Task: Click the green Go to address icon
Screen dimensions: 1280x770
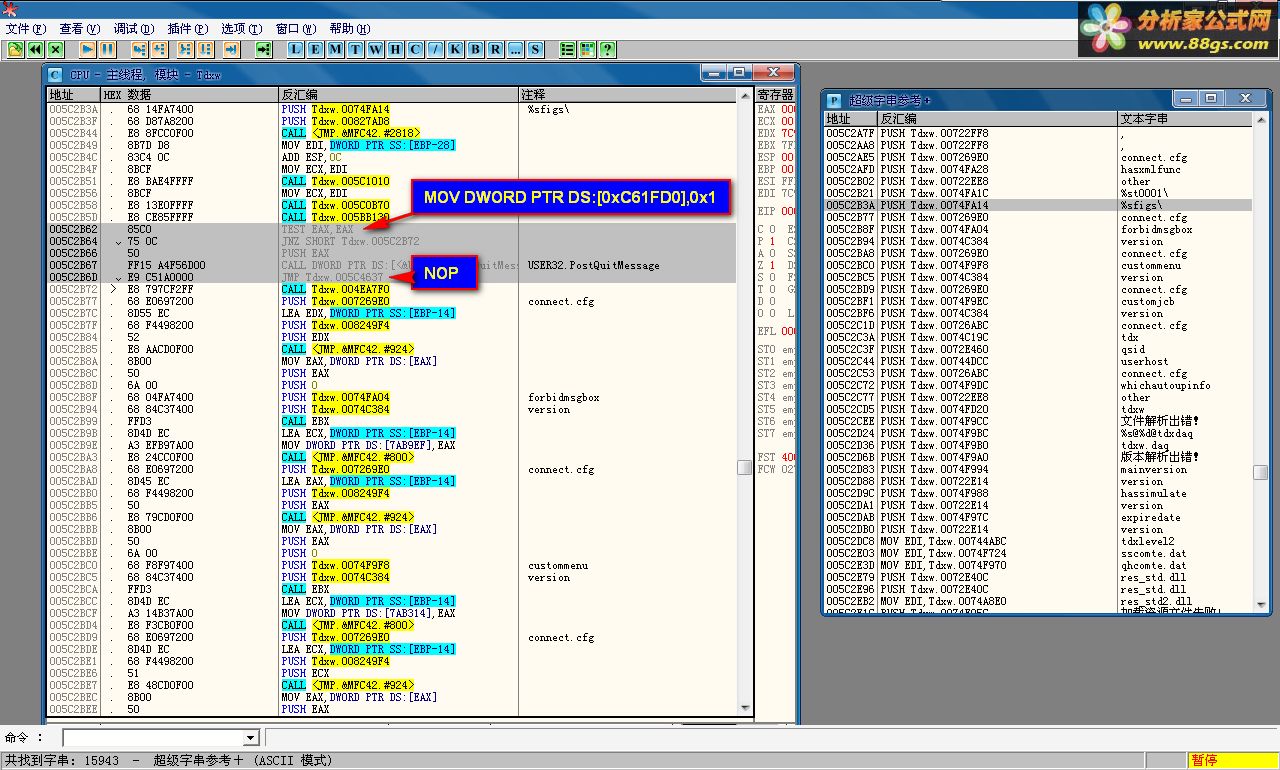Action: [x=263, y=49]
